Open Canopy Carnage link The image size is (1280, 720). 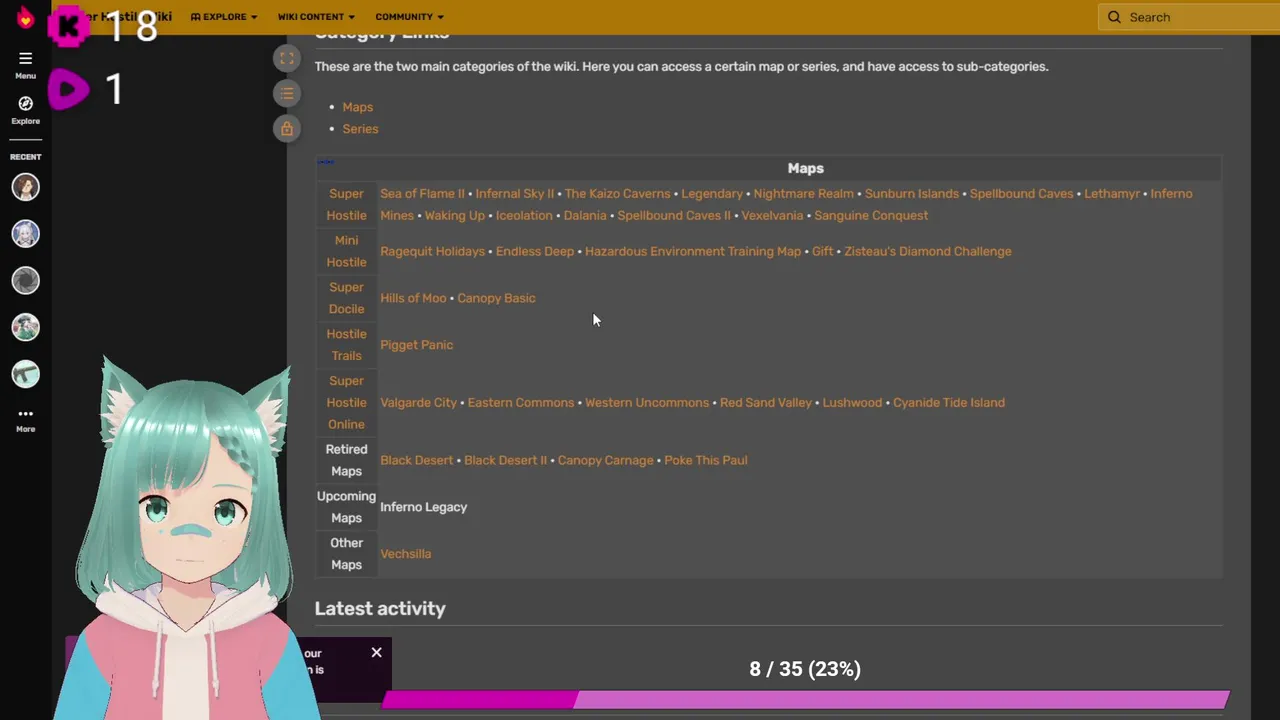(605, 461)
